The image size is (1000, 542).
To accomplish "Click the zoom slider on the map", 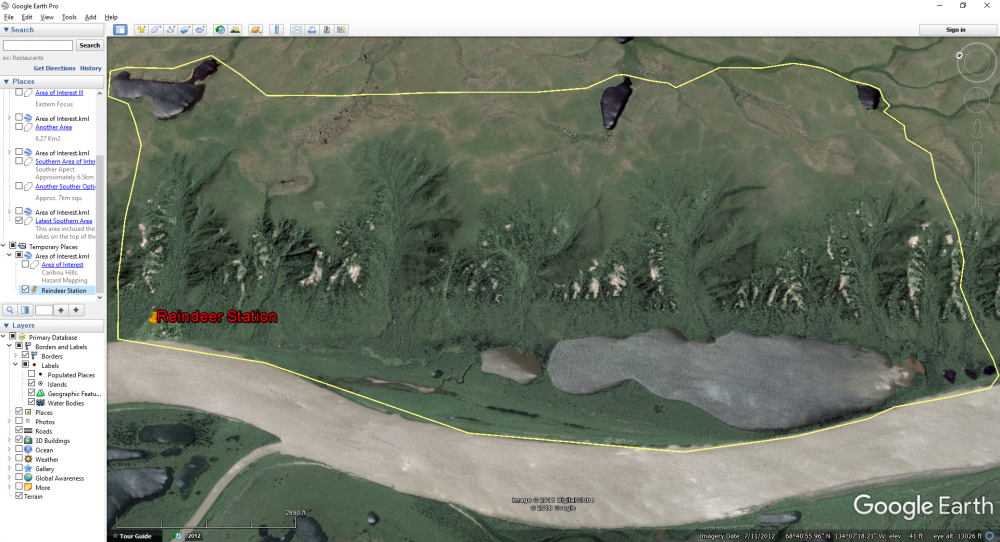I will click(976, 179).
